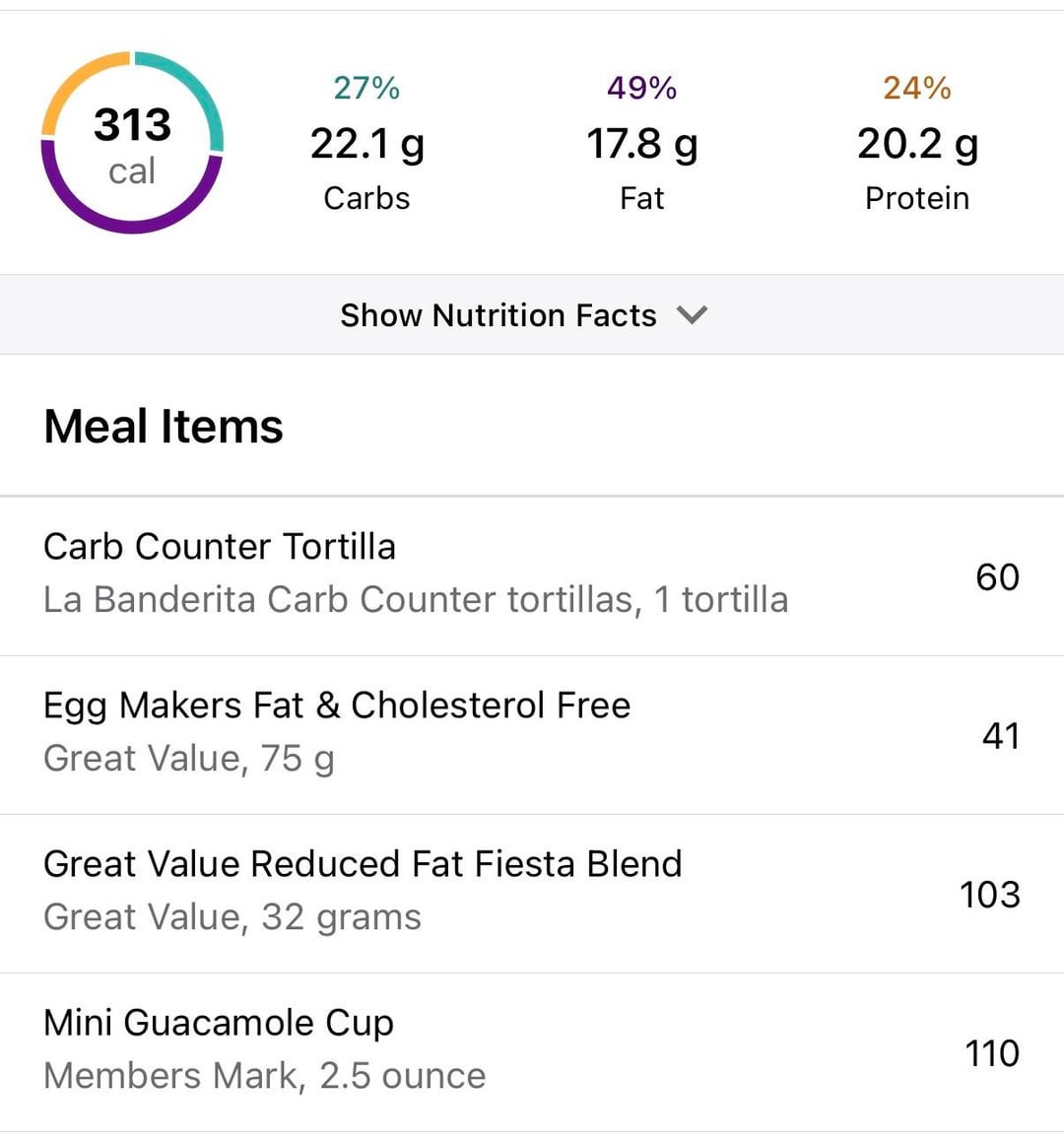The height and width of the screenshot is (1141, 1064).
Task: Select the 20.2 g Protein value
Action: pos(916,144)
